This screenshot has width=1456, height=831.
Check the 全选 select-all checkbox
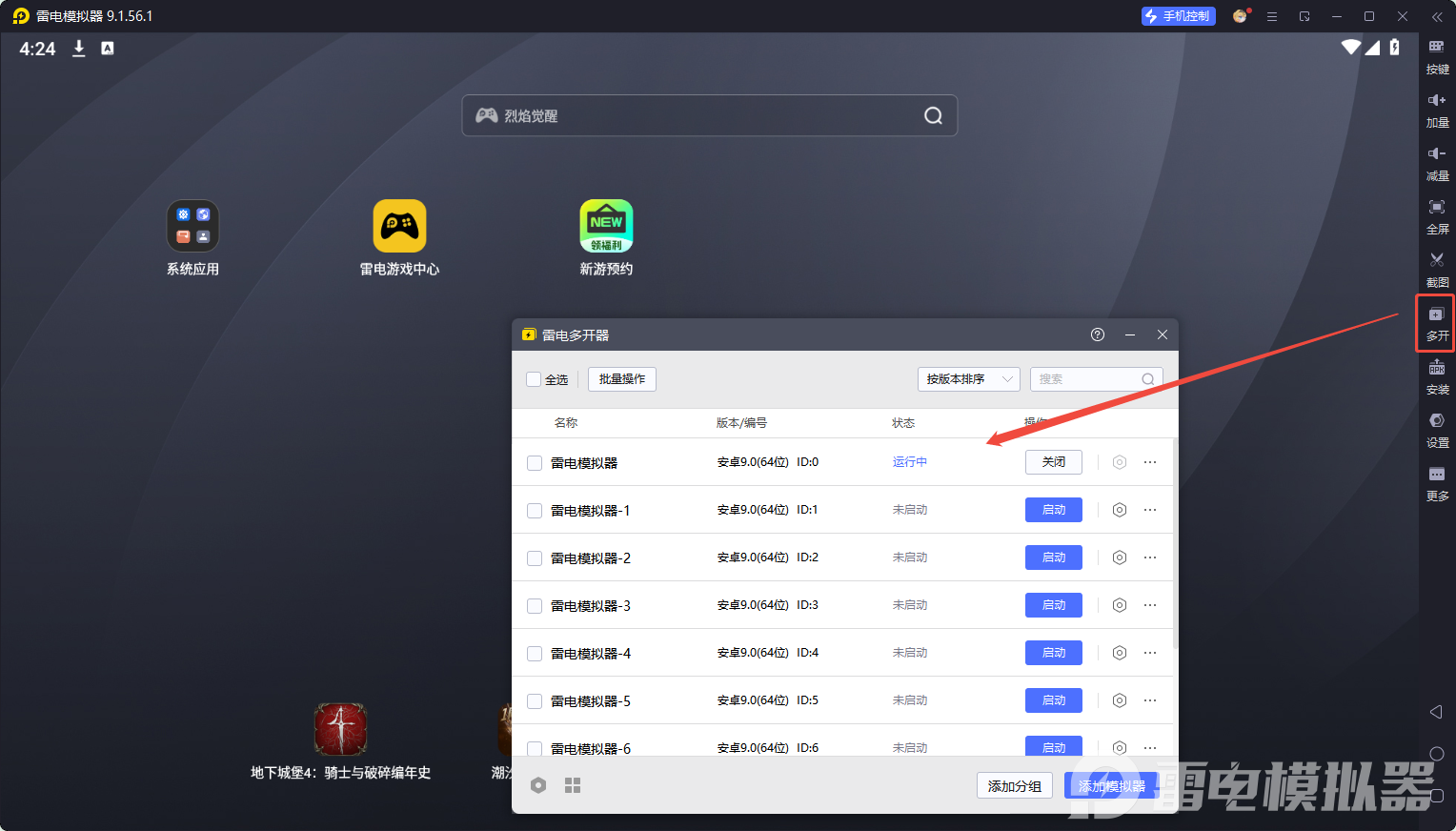[534, 379]
